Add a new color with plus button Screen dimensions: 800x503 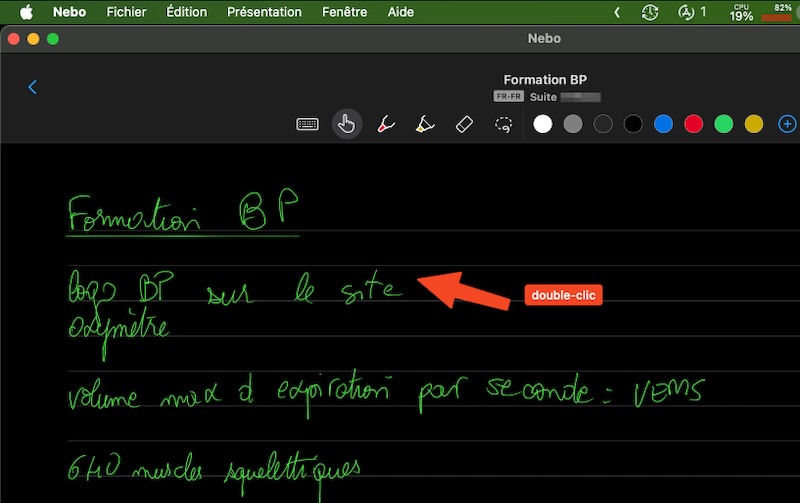(787, 124)
